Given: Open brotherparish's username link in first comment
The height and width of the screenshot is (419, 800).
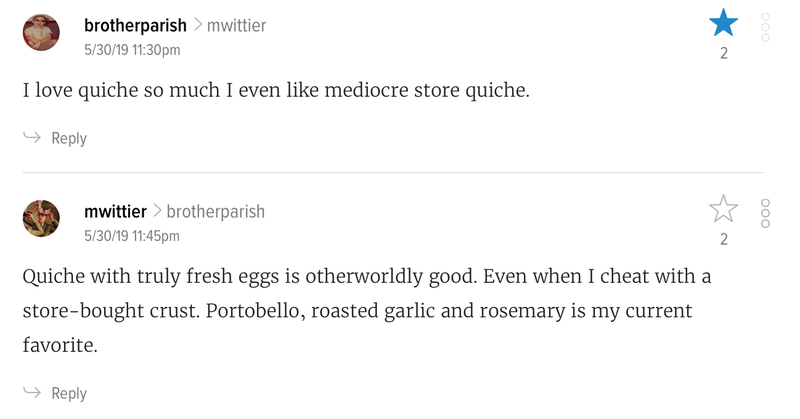Looking at the screenshot, I should (x=135, y=26).
